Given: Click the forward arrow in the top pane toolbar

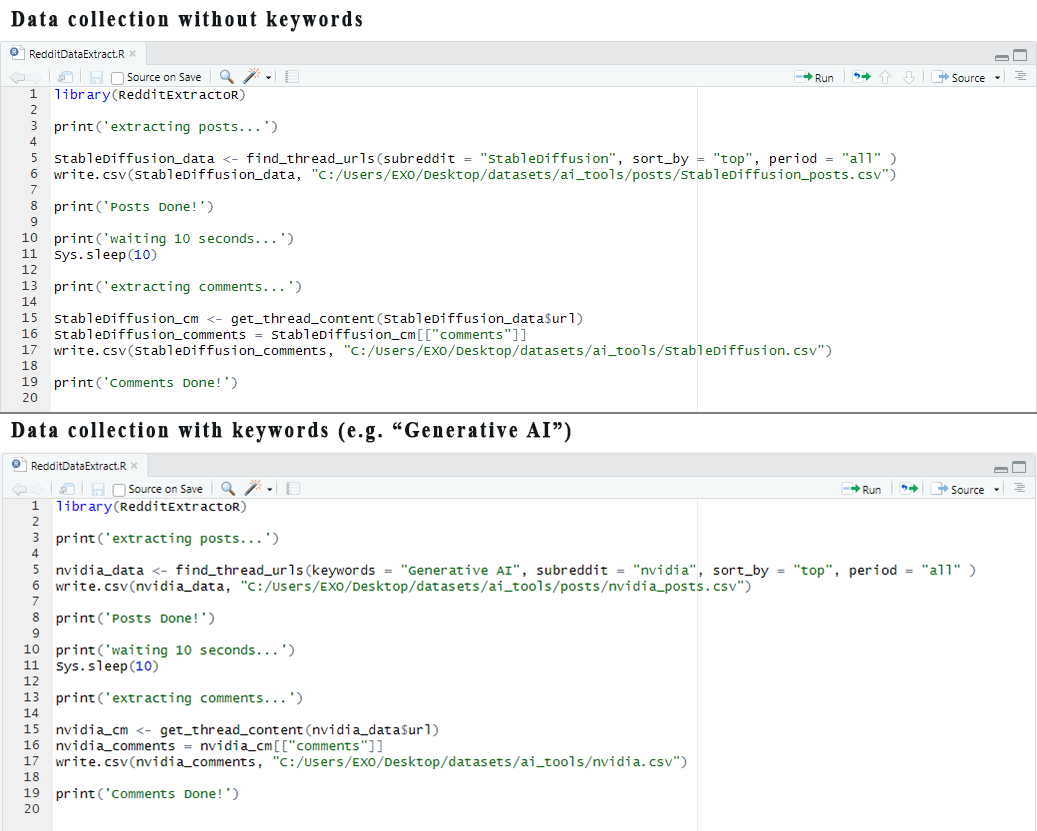Looking at the screenshot, I should click(34, 77).
